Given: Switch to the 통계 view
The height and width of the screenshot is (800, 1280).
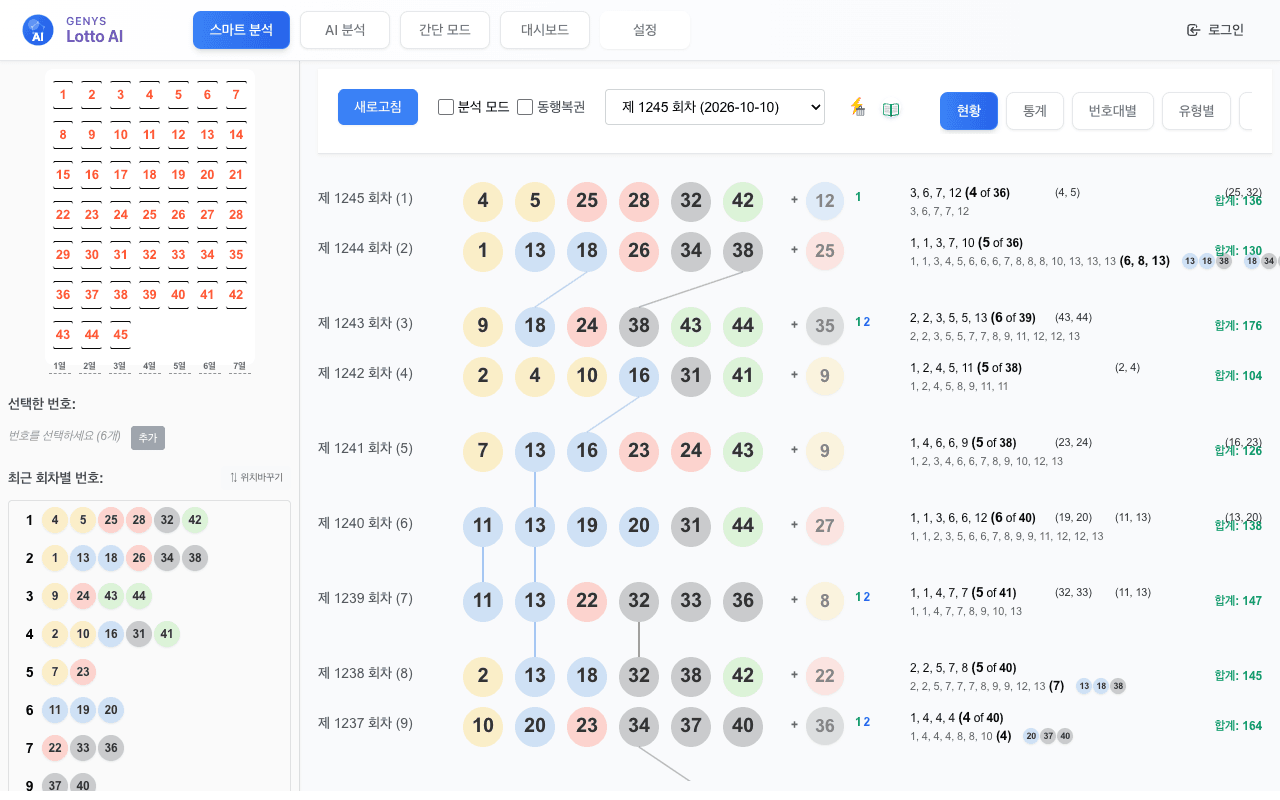Looking at the screenshot, I should (x=1035, y=111).
